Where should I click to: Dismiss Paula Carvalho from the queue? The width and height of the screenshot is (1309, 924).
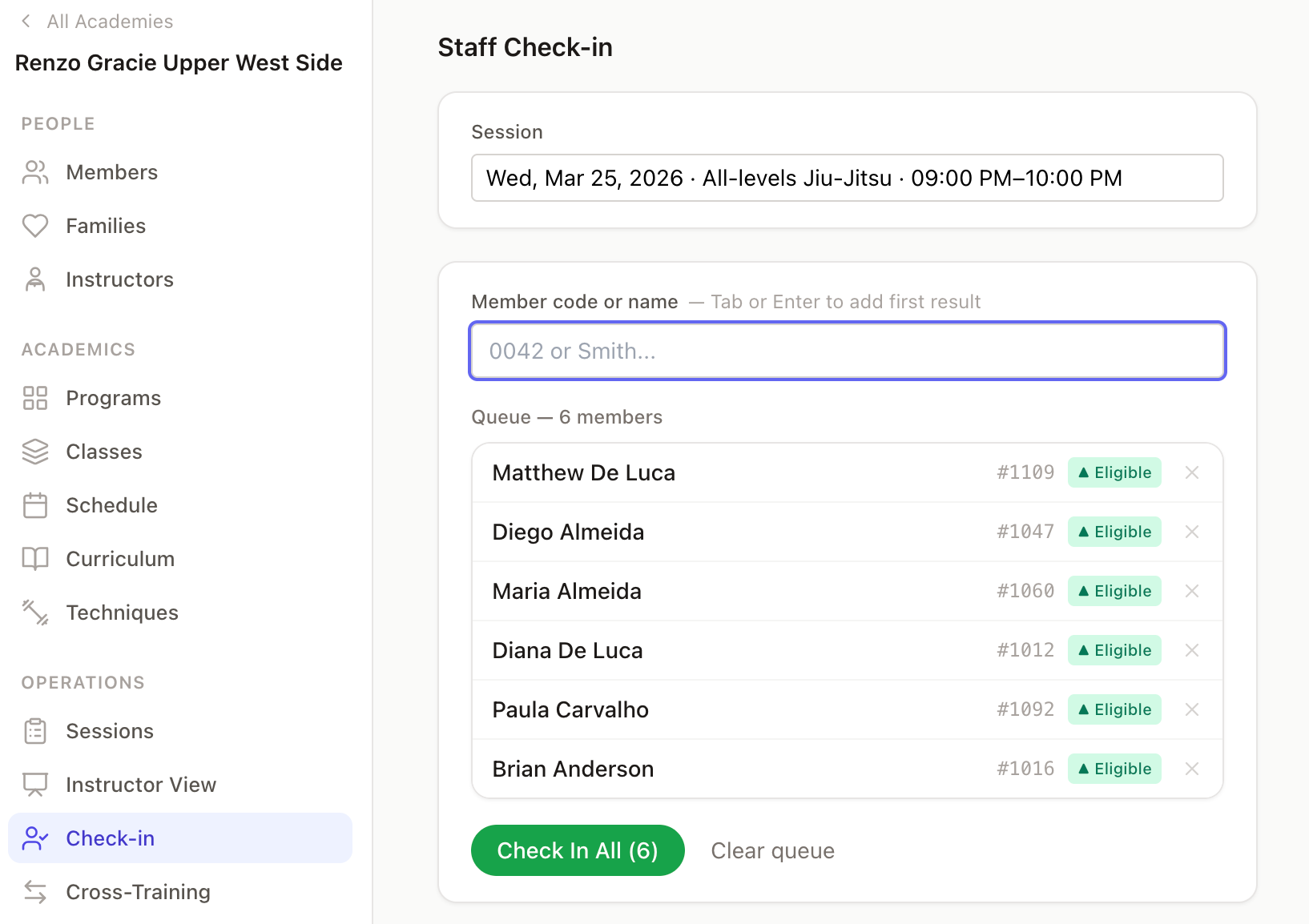coord(1192,709)
